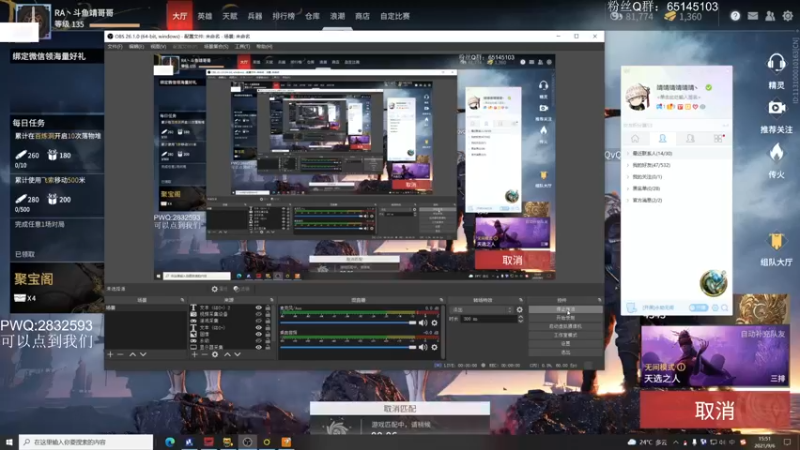Open the game 商店 tab
This screenshot has width=800, height=450.
pyautogui.click(x=362, y=16)
